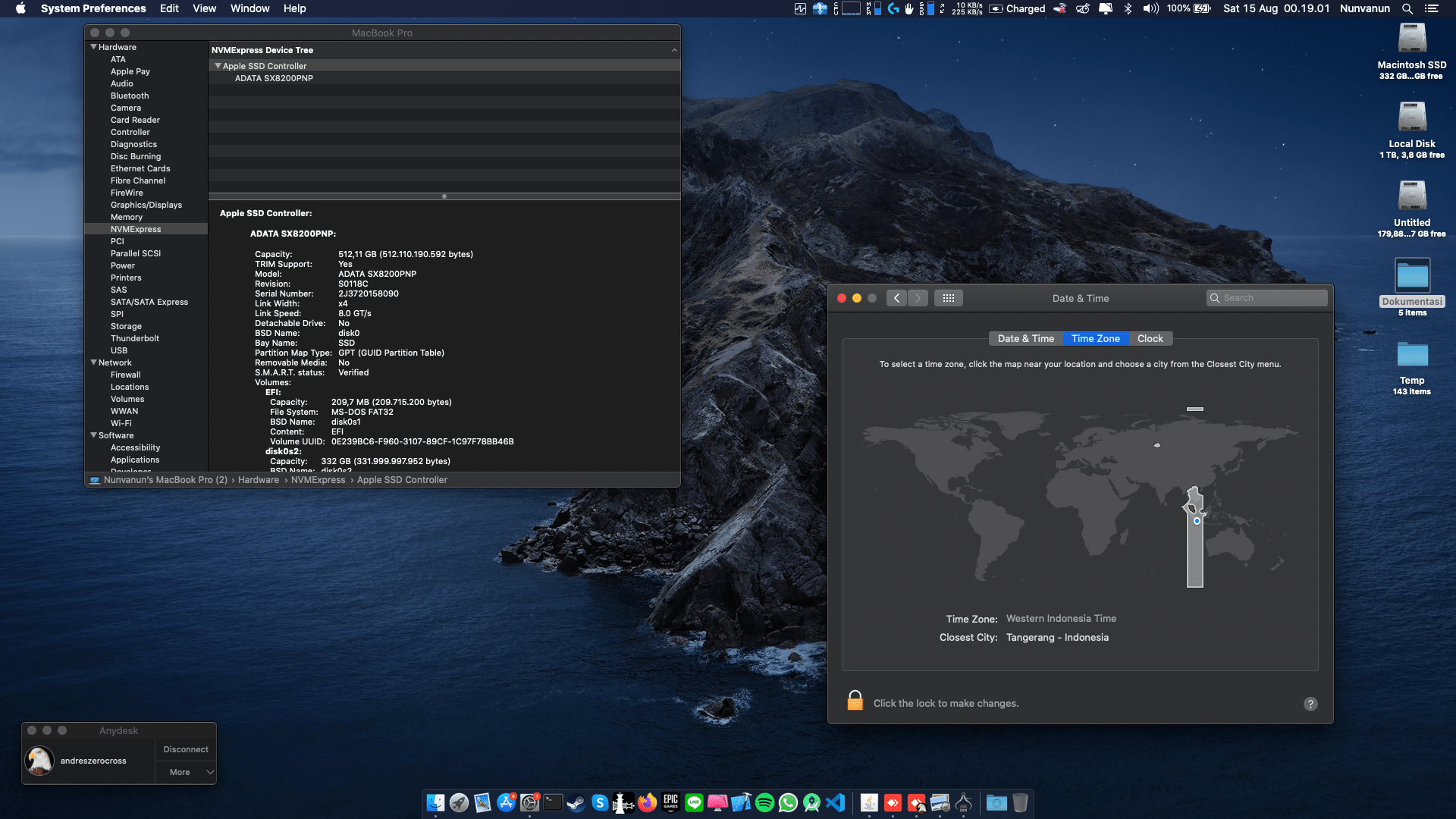Show all preferences grid button

(x=948, y=298)
